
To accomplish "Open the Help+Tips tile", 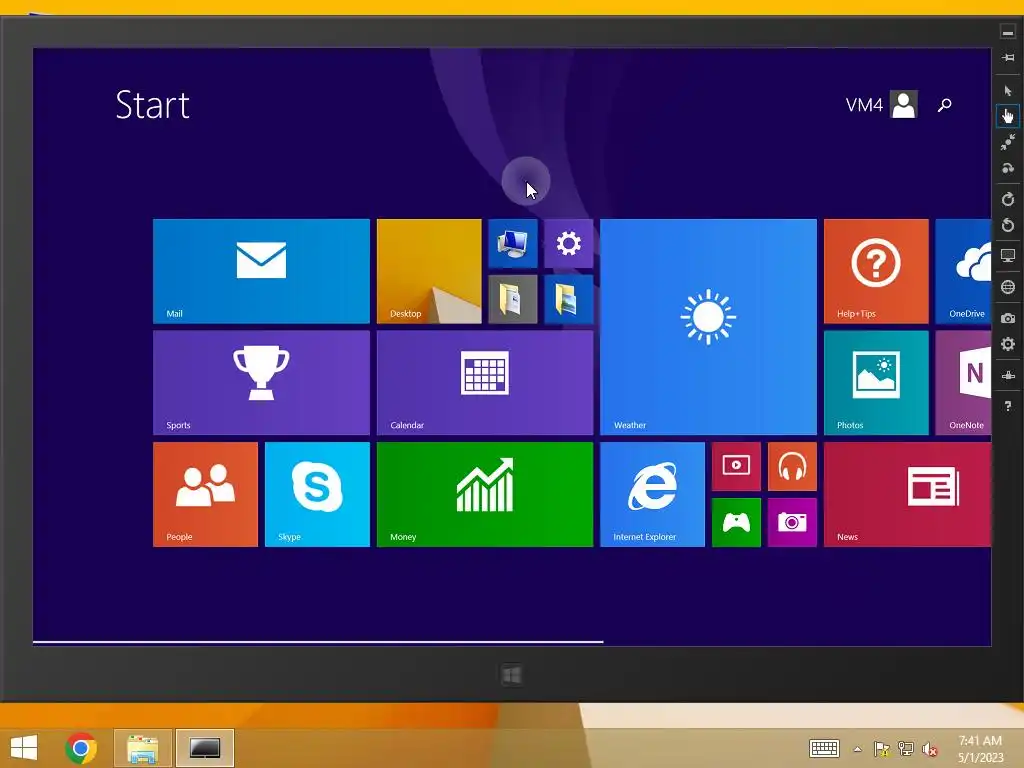I will [876, 271].
